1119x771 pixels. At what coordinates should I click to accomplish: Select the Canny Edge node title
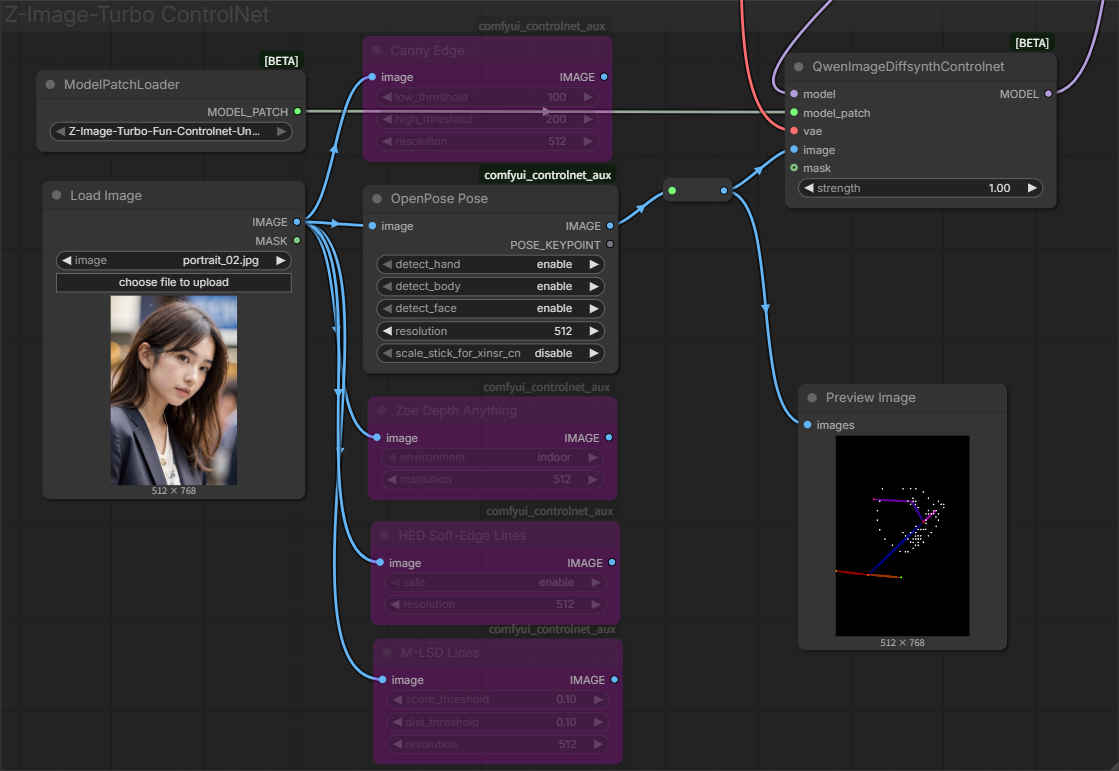pyautogui.click(x=427, y=51)
